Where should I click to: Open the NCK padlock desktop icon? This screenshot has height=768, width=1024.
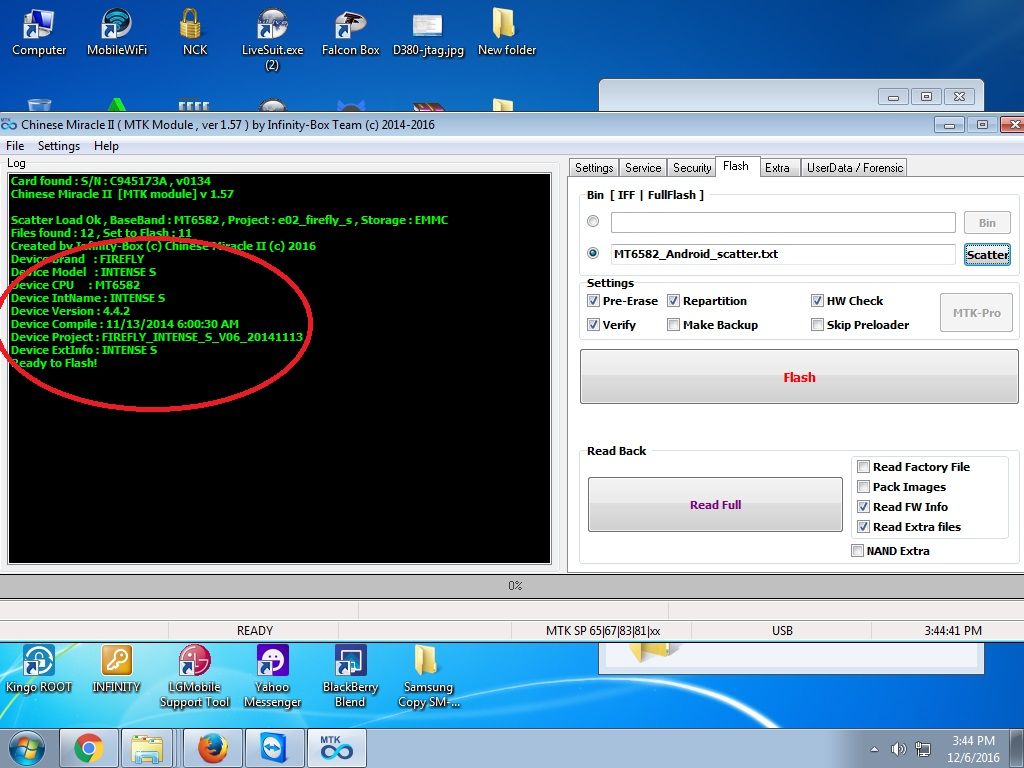coord(195,28)
